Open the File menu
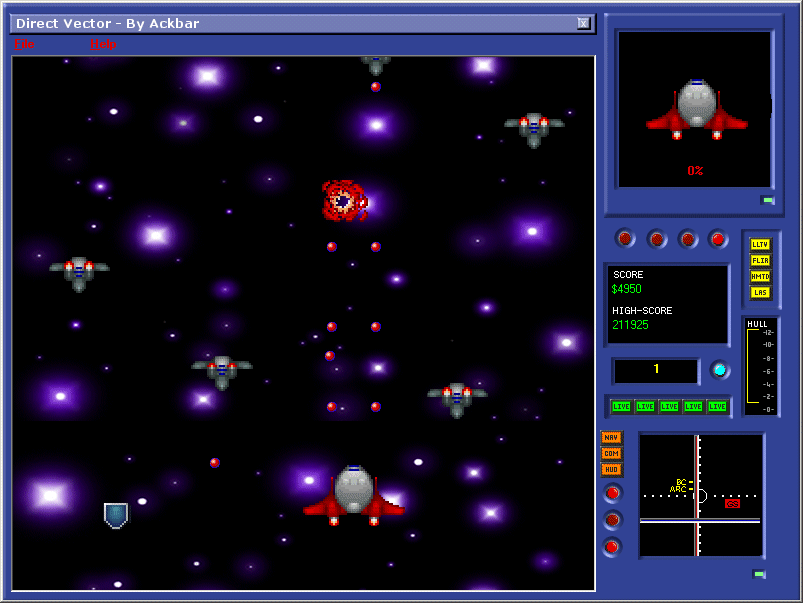Screen dimensions: 803x603 click(24, 44)
